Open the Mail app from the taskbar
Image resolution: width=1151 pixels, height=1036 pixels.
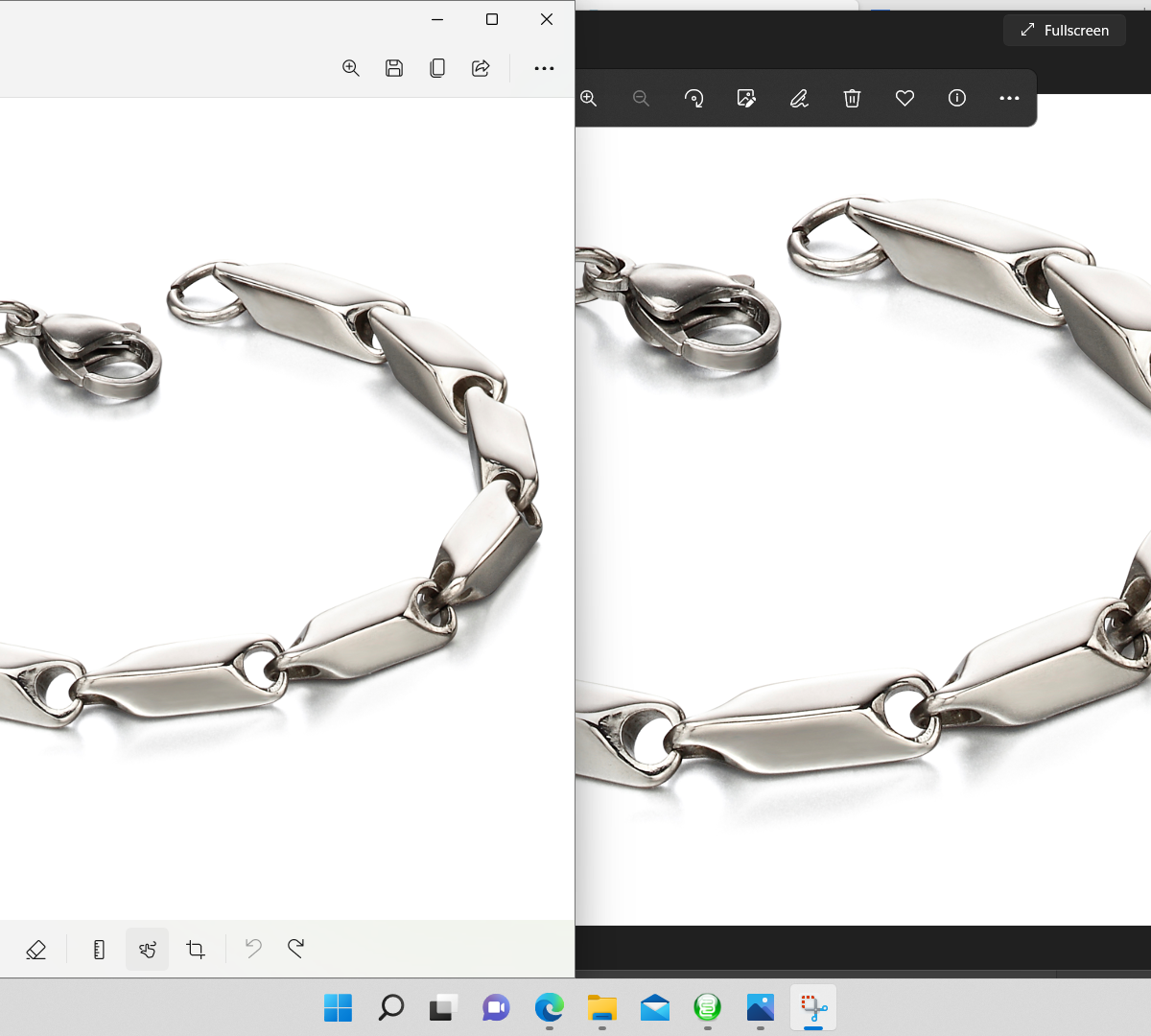click(655, 1007)
